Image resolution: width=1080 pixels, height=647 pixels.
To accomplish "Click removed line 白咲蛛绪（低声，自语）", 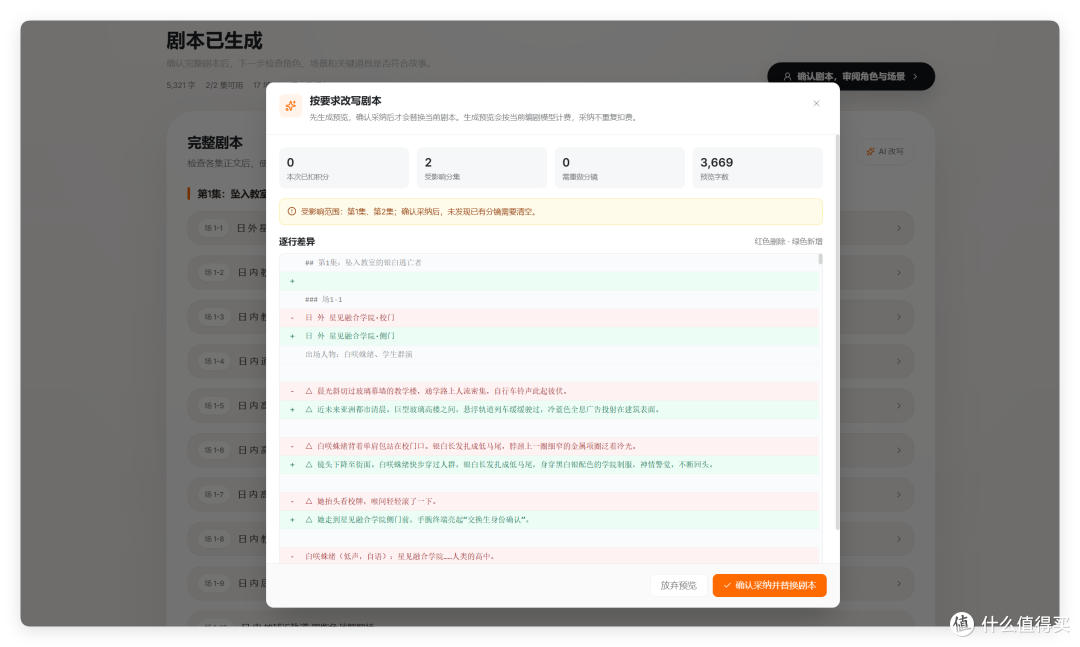I will [x=549, y=556].
